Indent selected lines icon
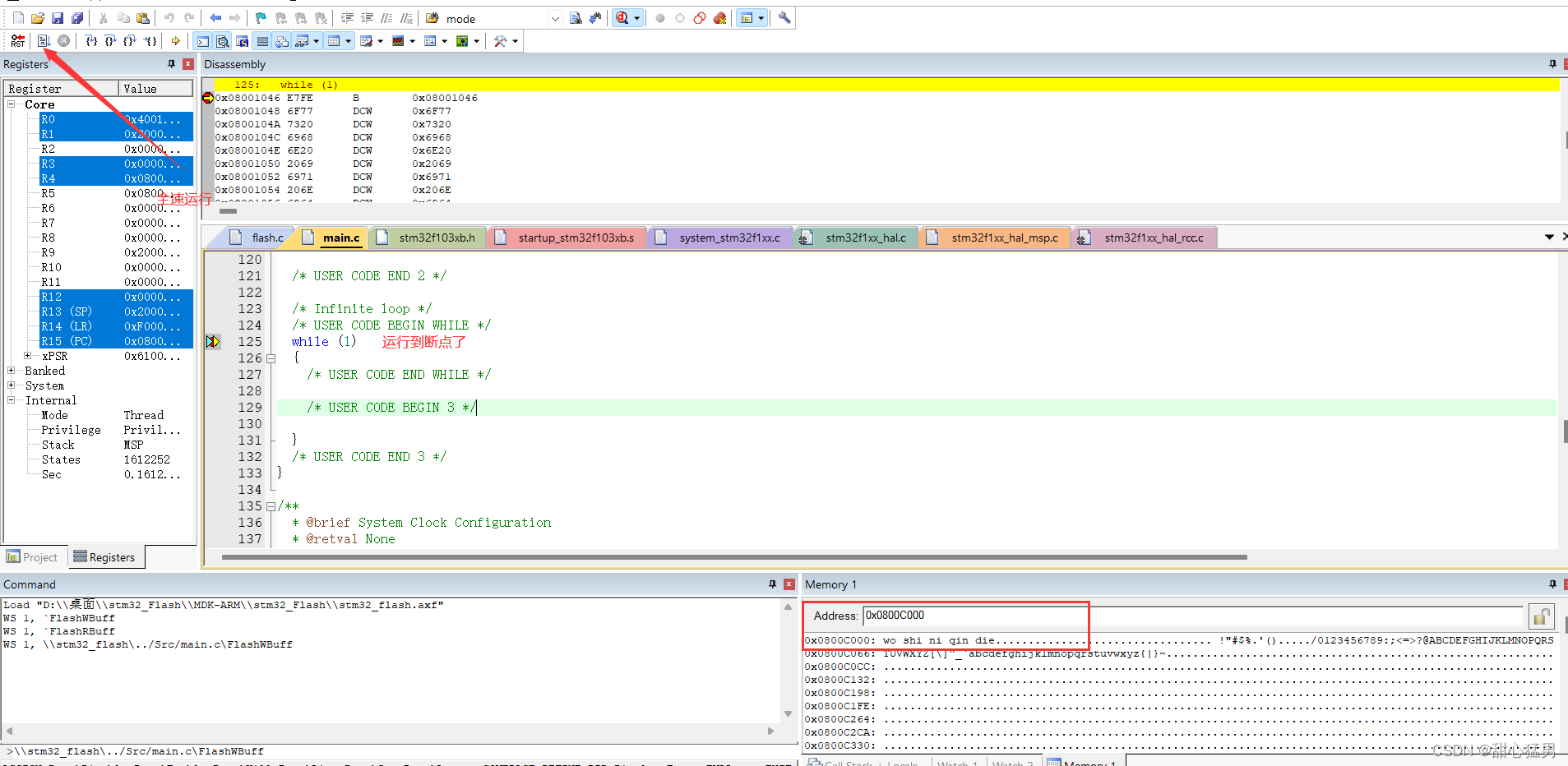1568x766 pixels. point(347,18)
